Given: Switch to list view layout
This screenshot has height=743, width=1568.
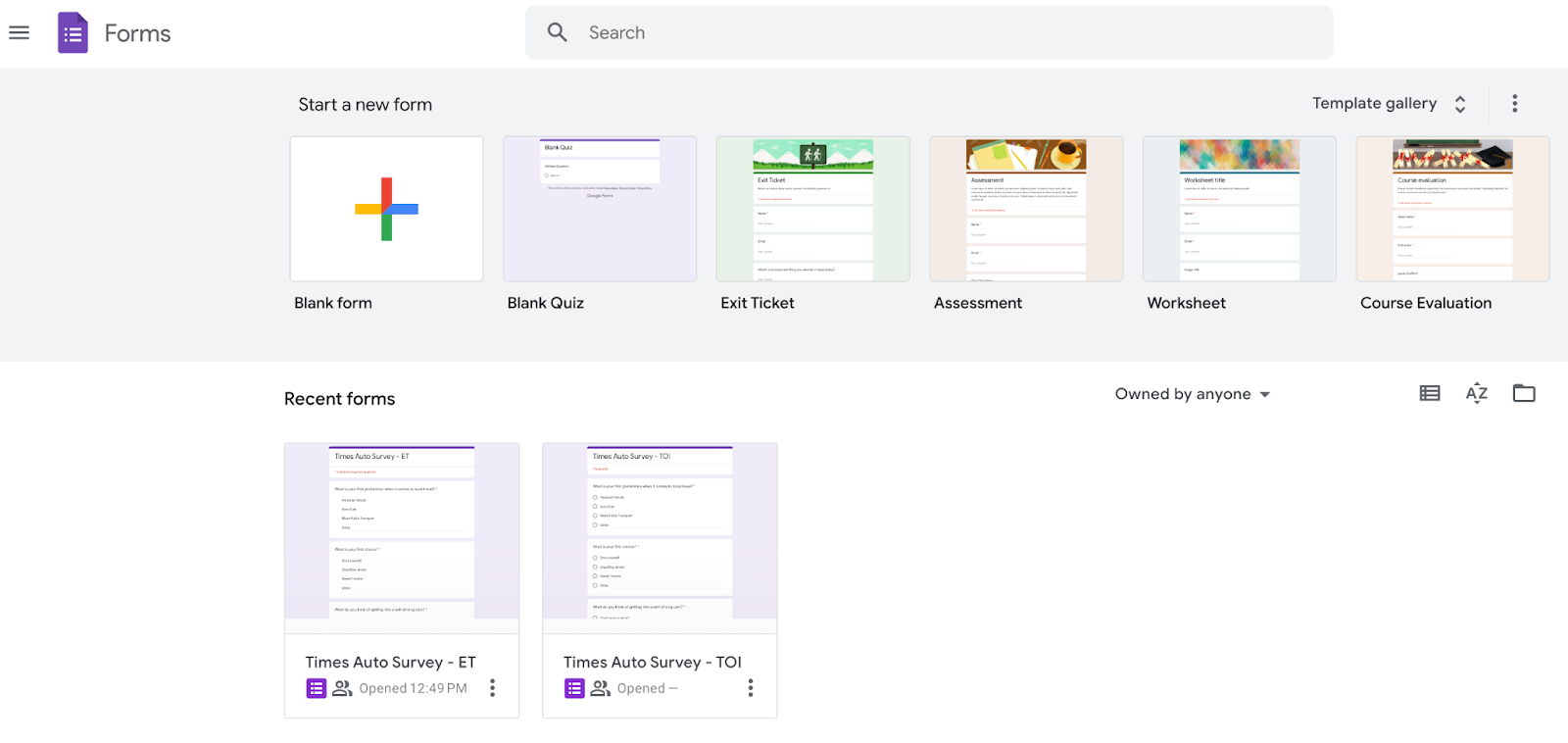Looking at the screenshot, I should (1430, 393).
